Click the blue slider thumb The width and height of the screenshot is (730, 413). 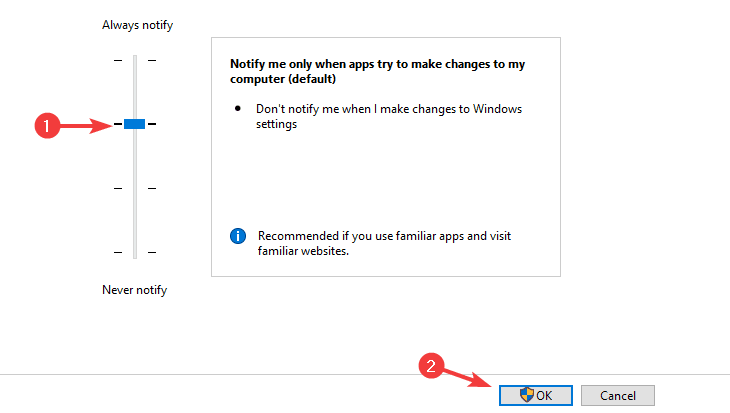135,124
